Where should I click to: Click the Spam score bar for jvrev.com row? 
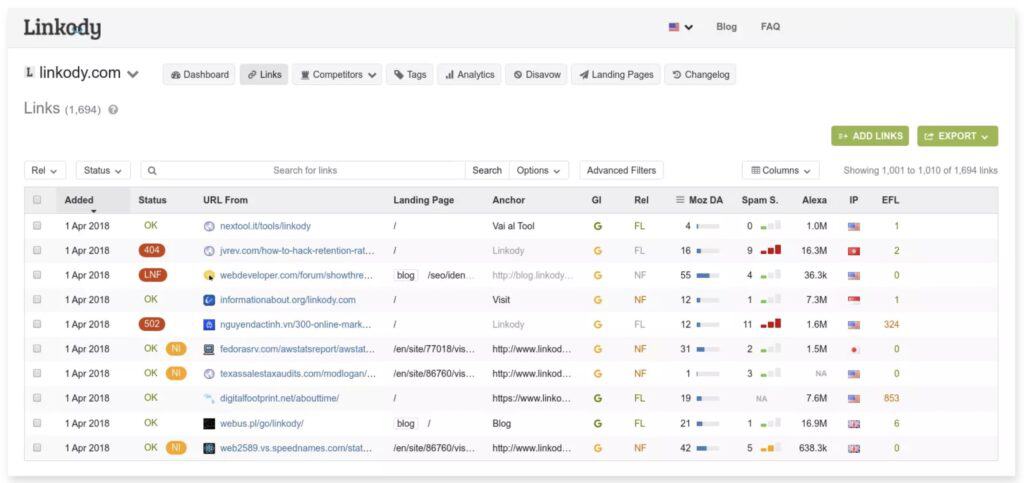tap(770, 251)
